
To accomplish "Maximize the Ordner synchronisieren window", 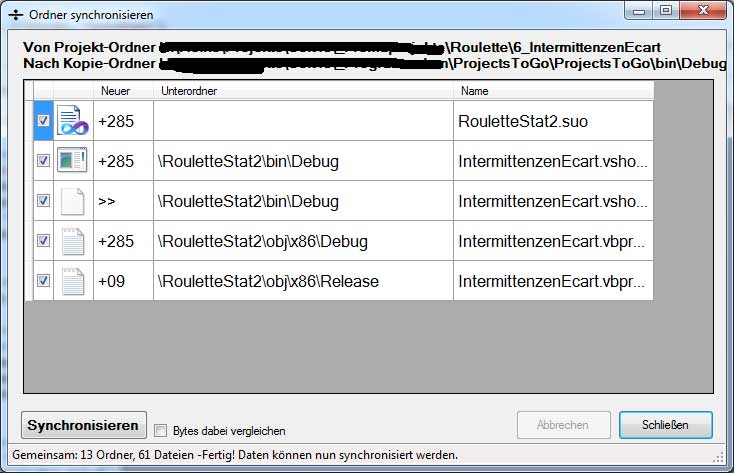I will (666, 11).
